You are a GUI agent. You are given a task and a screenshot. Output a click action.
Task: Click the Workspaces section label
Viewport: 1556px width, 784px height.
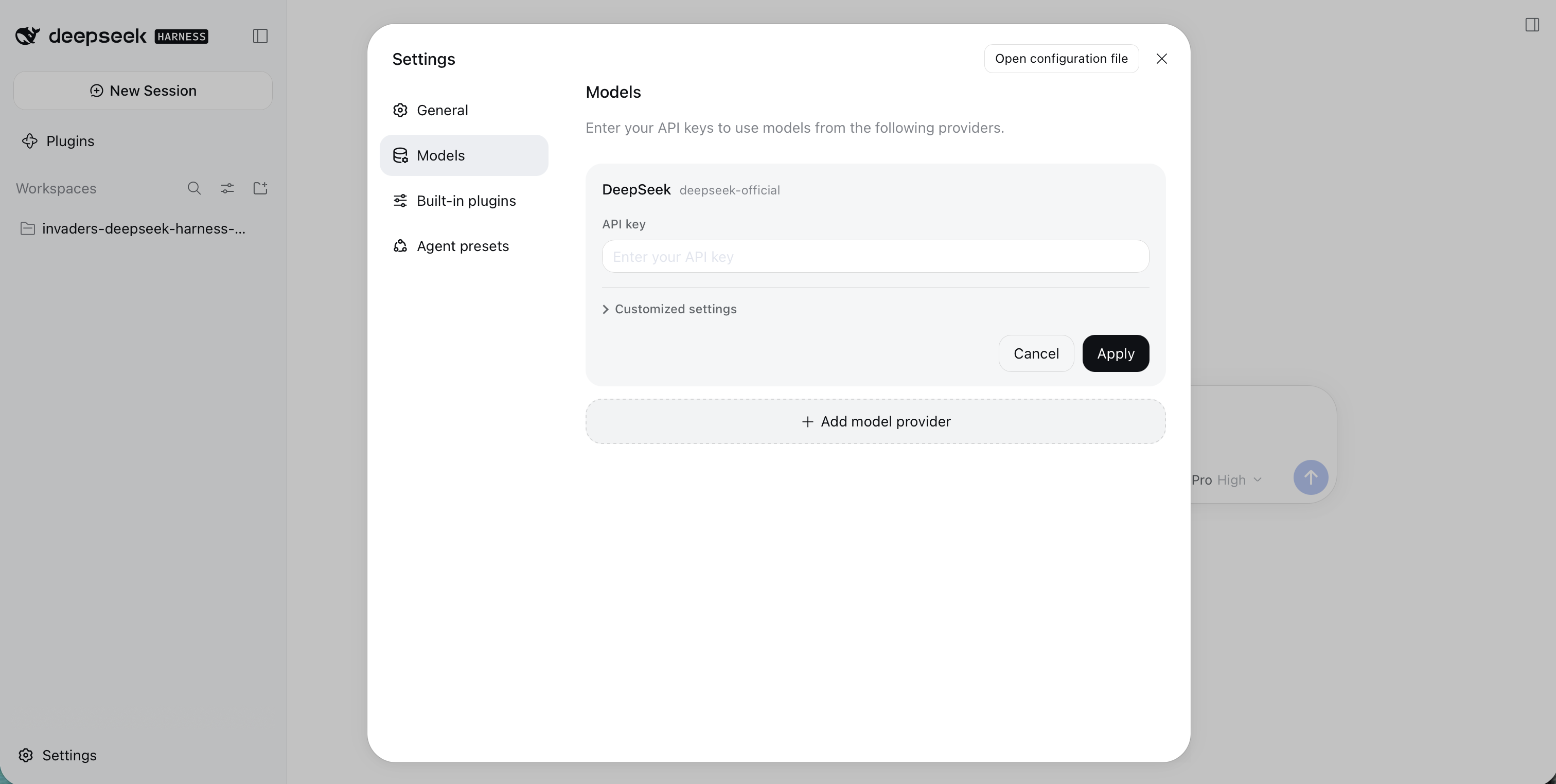(x=56, y=188)
